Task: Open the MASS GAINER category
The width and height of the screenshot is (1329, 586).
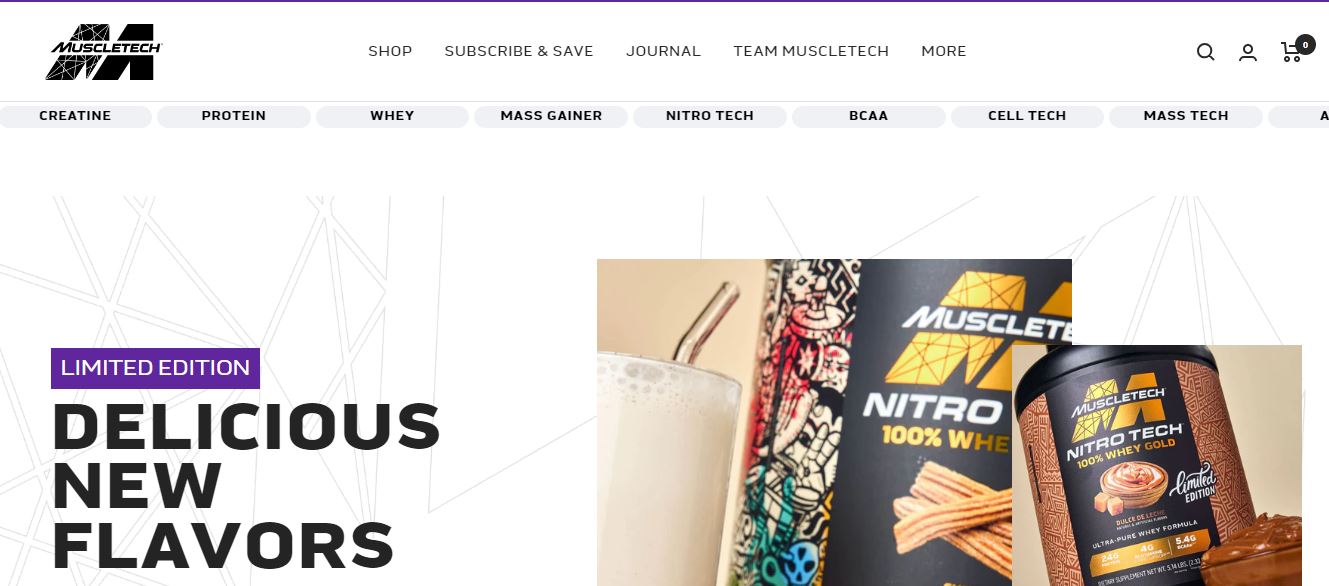Action: coord(551,116)
